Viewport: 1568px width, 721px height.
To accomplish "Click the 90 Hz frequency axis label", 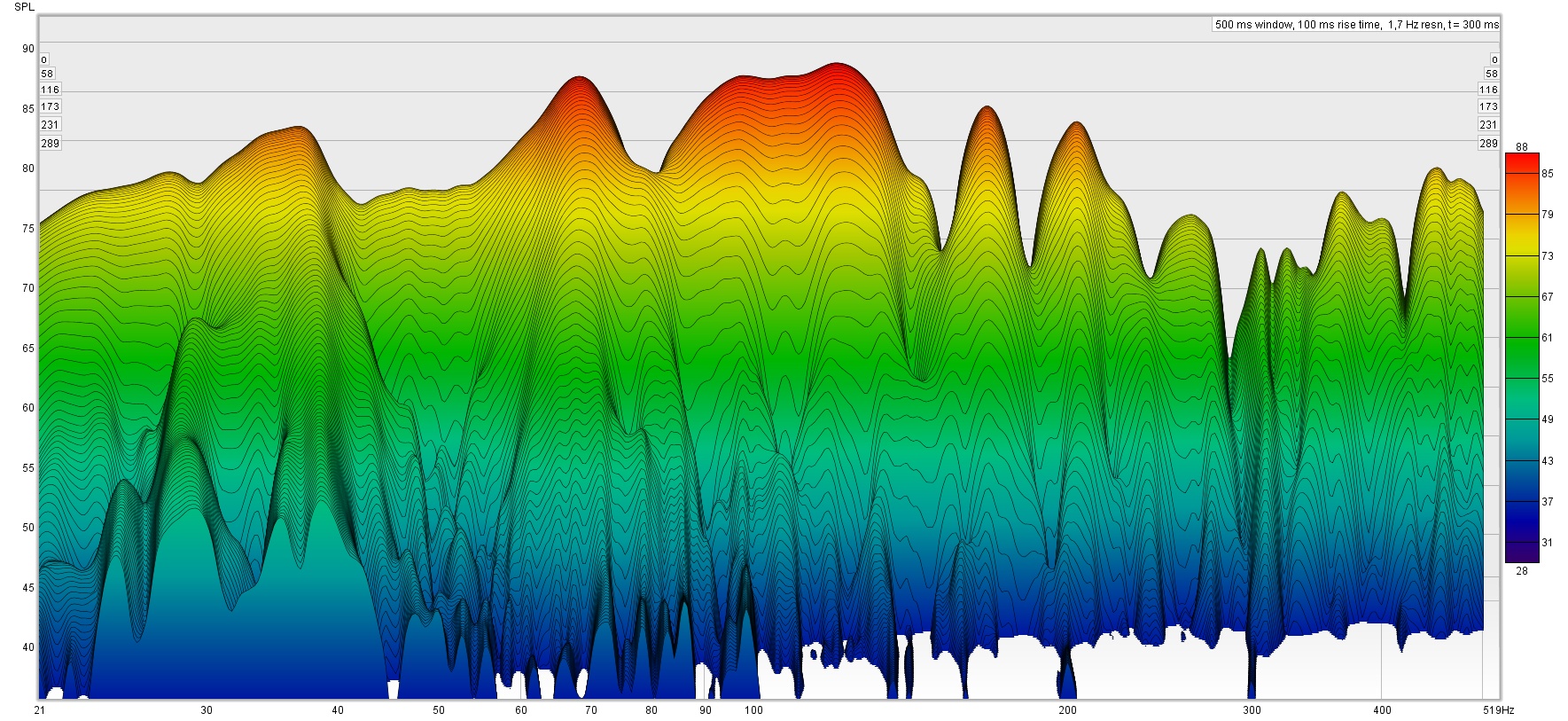I will 706,710.
